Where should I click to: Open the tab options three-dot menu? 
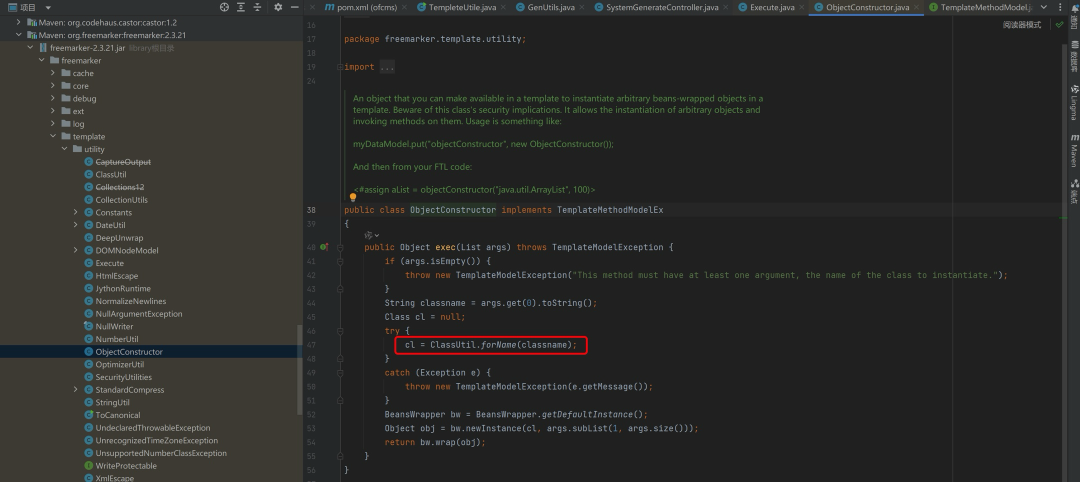coord(1060,7)
